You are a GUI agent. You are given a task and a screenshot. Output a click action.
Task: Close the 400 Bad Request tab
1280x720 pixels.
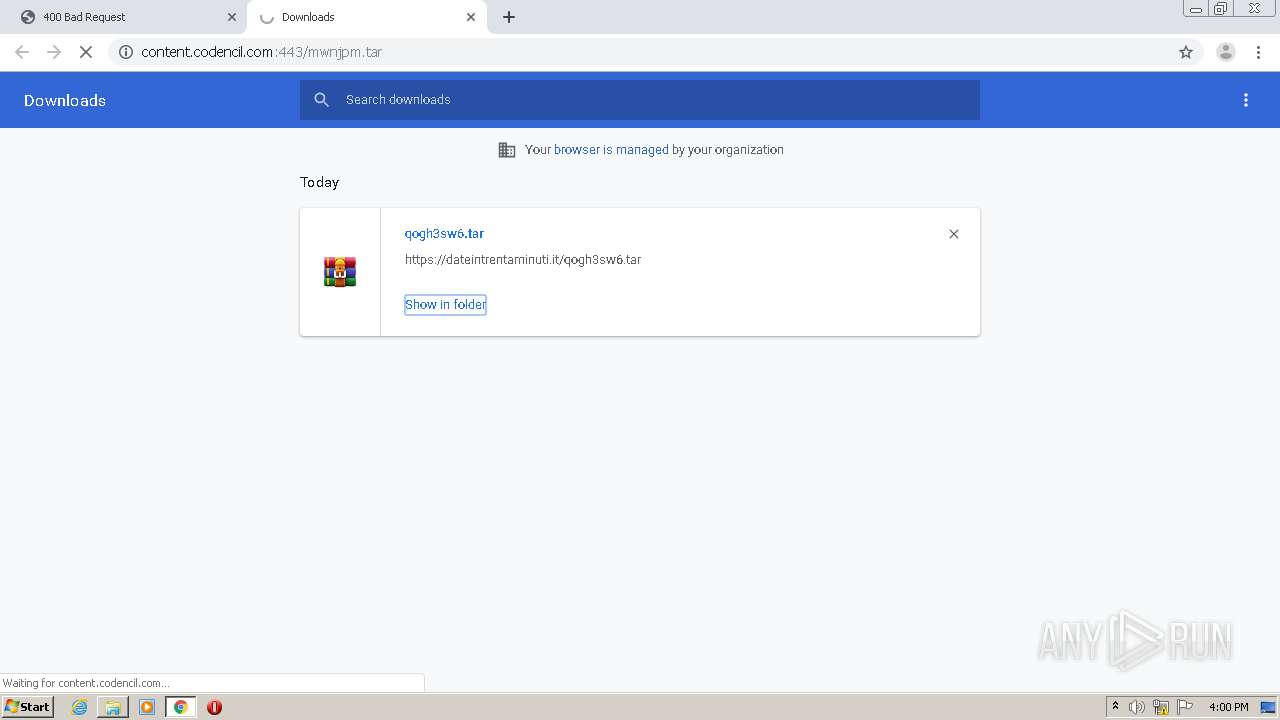coord(232,17)
